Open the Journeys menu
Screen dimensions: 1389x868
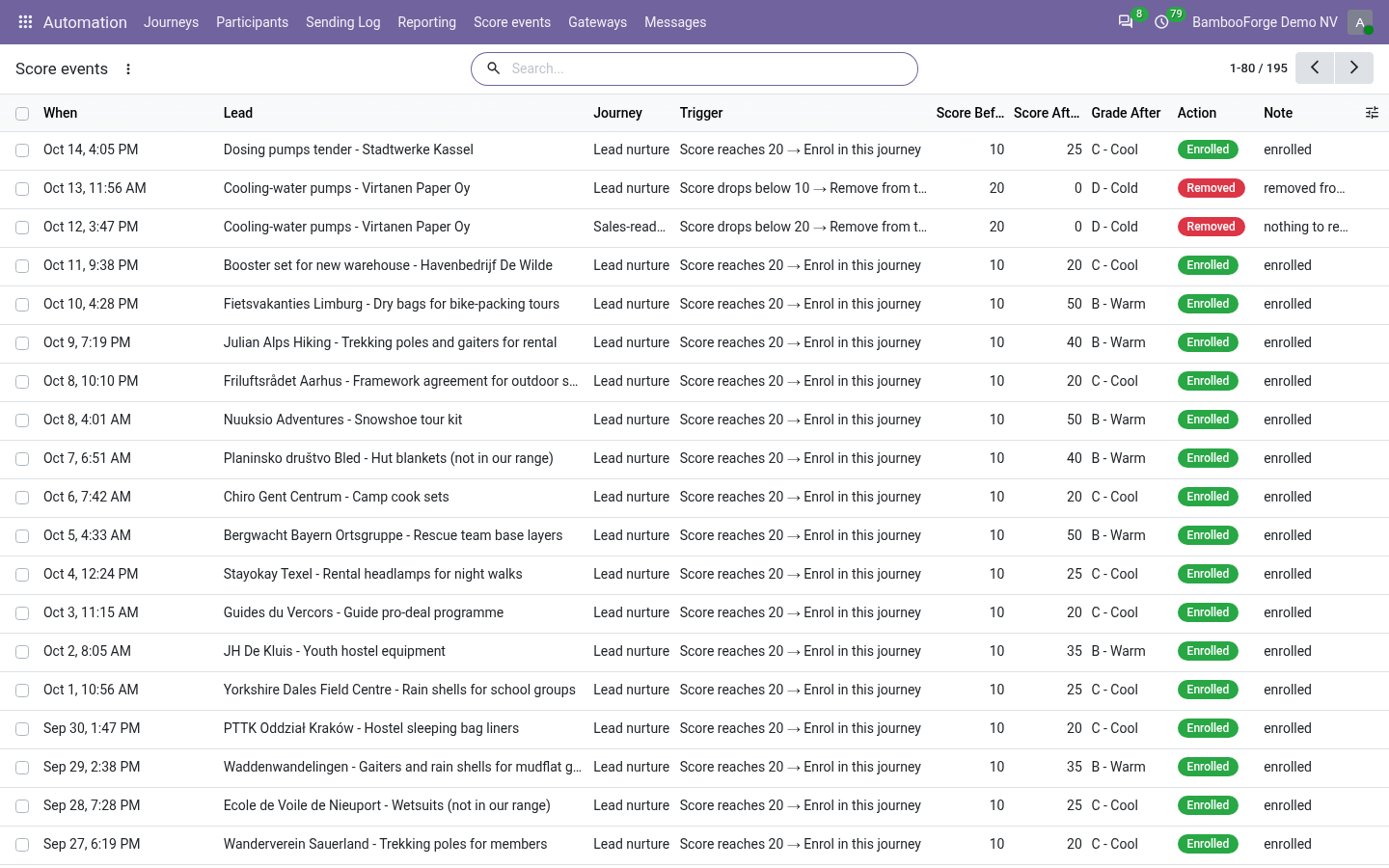pos(171,22)
